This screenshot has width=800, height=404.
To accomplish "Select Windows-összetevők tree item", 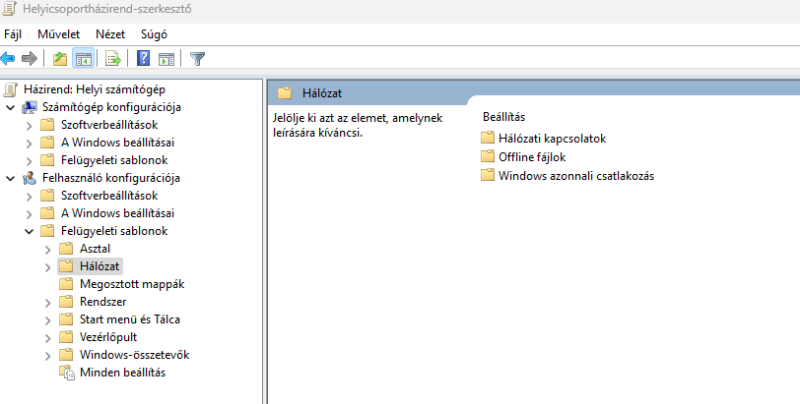I will click(135, 355).
